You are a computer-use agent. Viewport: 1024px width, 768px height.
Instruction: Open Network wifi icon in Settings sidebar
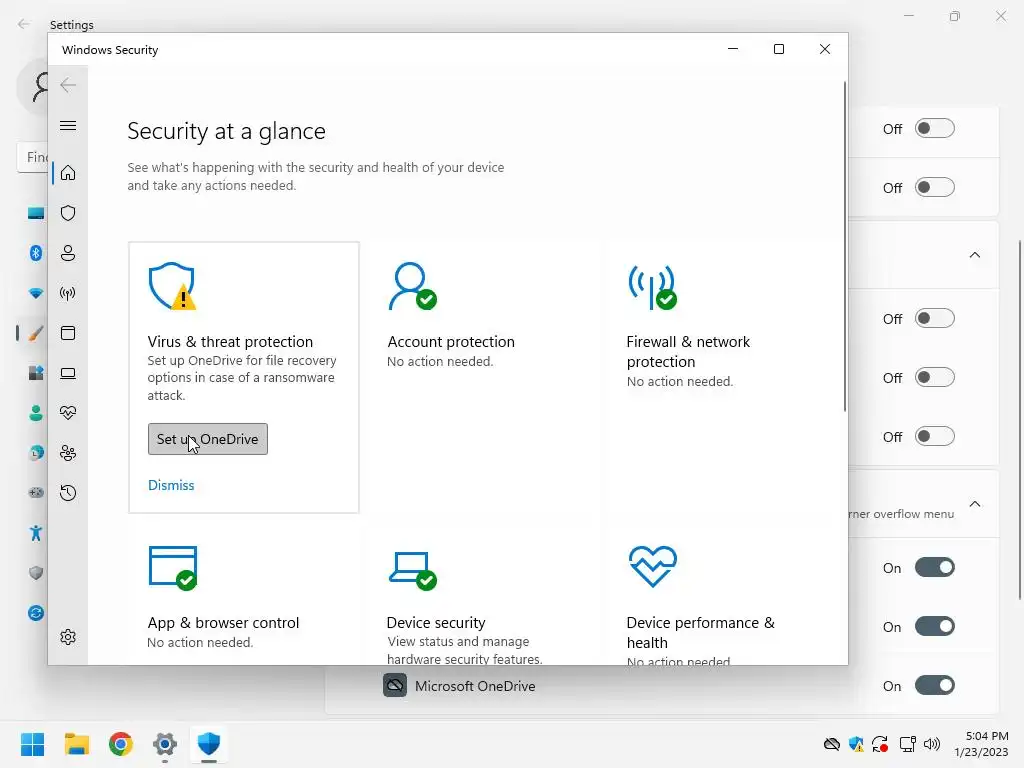click(36, 293)
